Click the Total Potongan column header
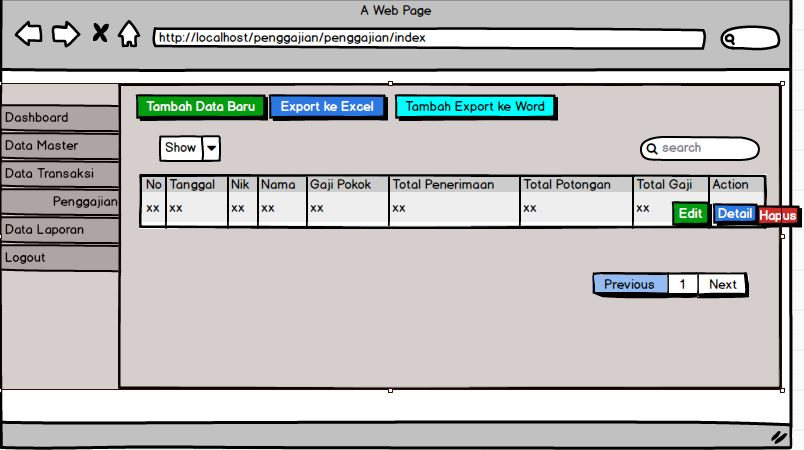 576,185
